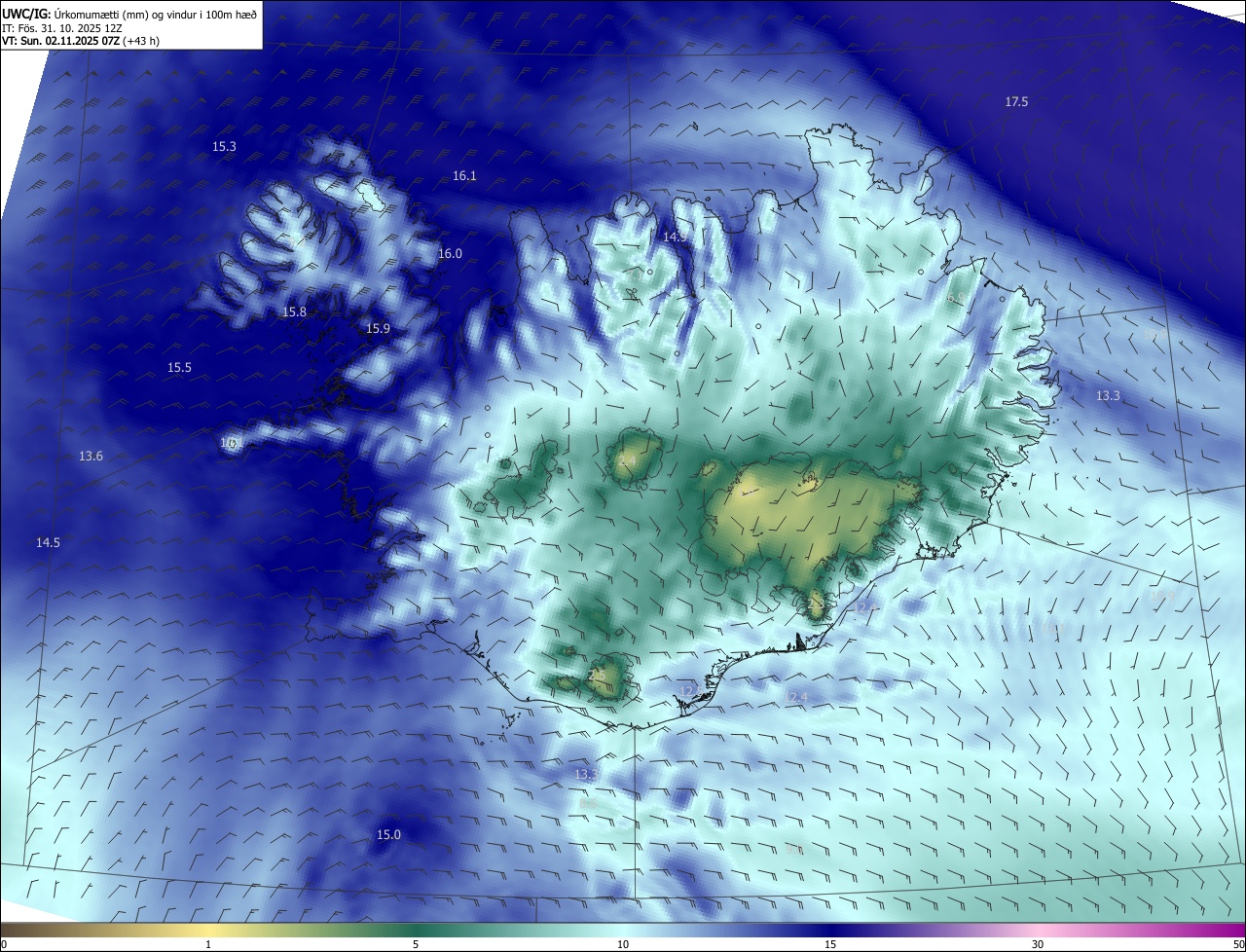Image resolution: width=1246 pixels, height=952 pixels.
Task: Pick the yellow colour above the 1 tick
Action: pos(208,931)
